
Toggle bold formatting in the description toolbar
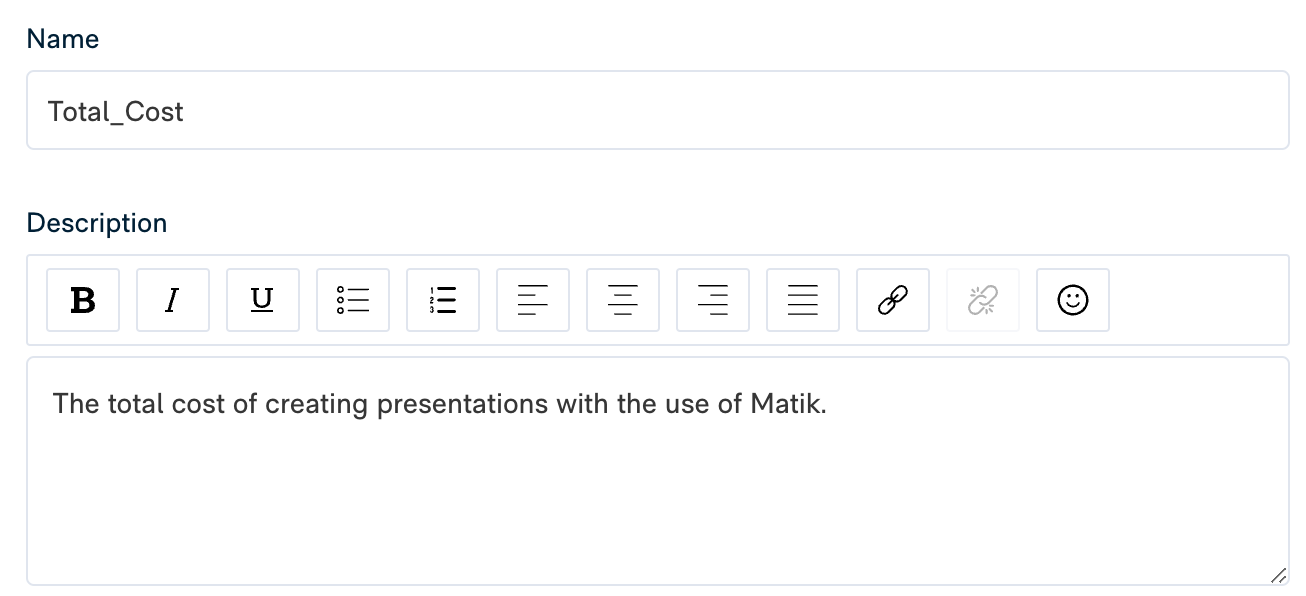coord(83,300)
